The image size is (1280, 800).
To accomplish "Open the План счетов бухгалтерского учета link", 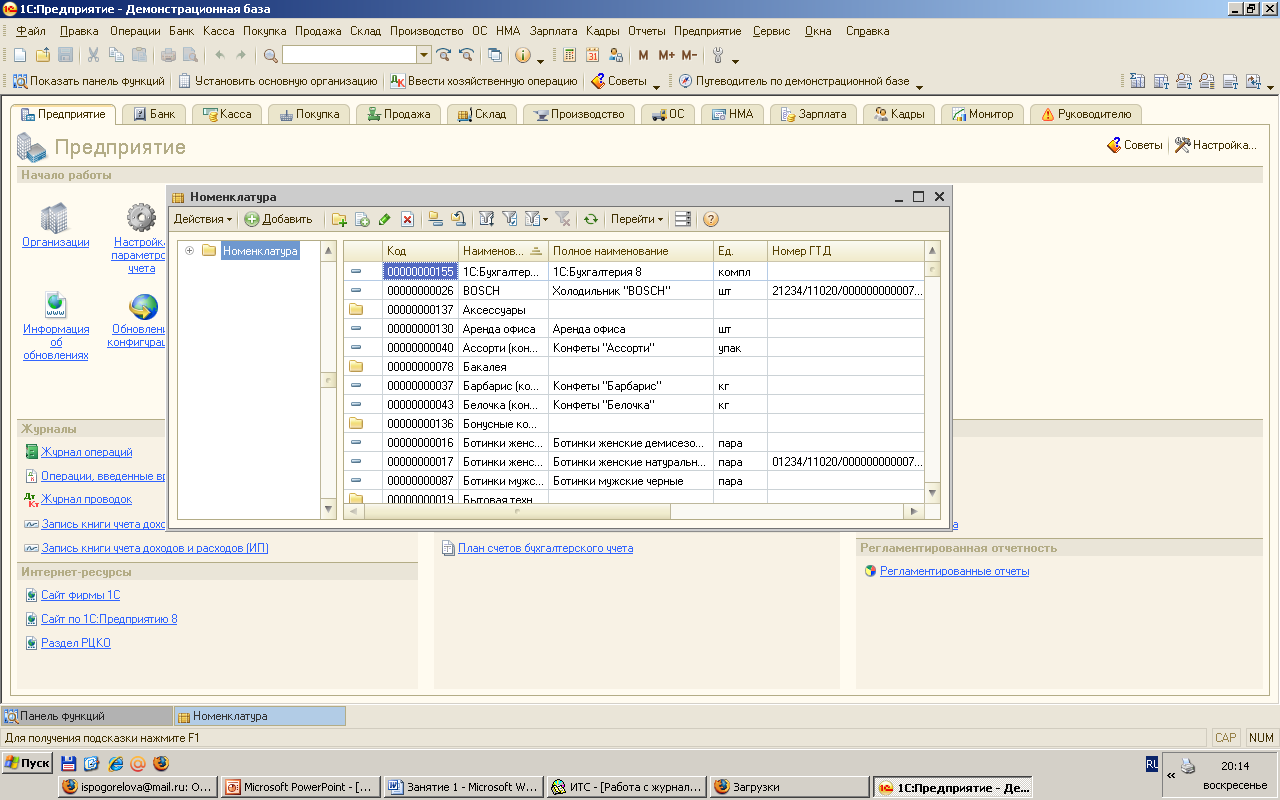I will click(x=545, y=548).
